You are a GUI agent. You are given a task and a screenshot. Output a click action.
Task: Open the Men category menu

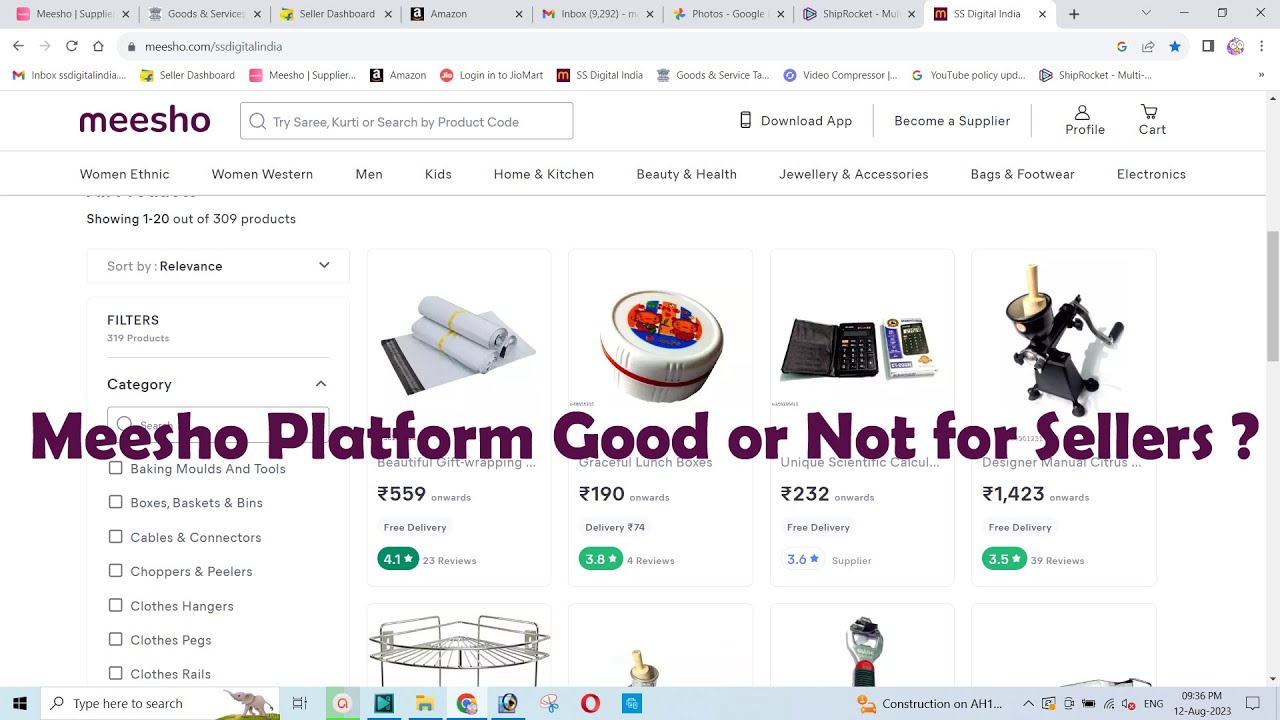click(x=369, y=174)
